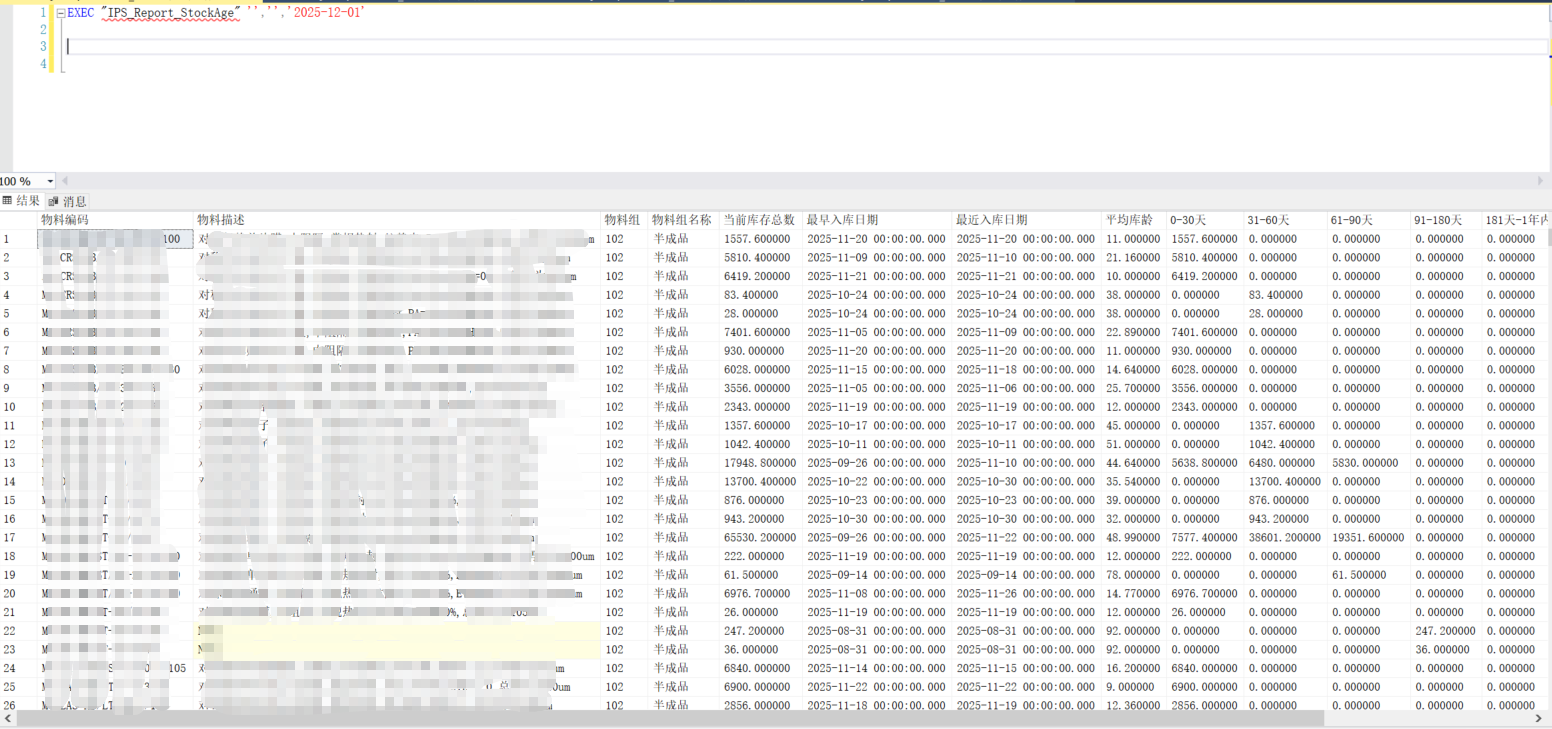Switch to the 结果 results tab
The width and height of the screenshot is (1552, 729).
(21, 201)
